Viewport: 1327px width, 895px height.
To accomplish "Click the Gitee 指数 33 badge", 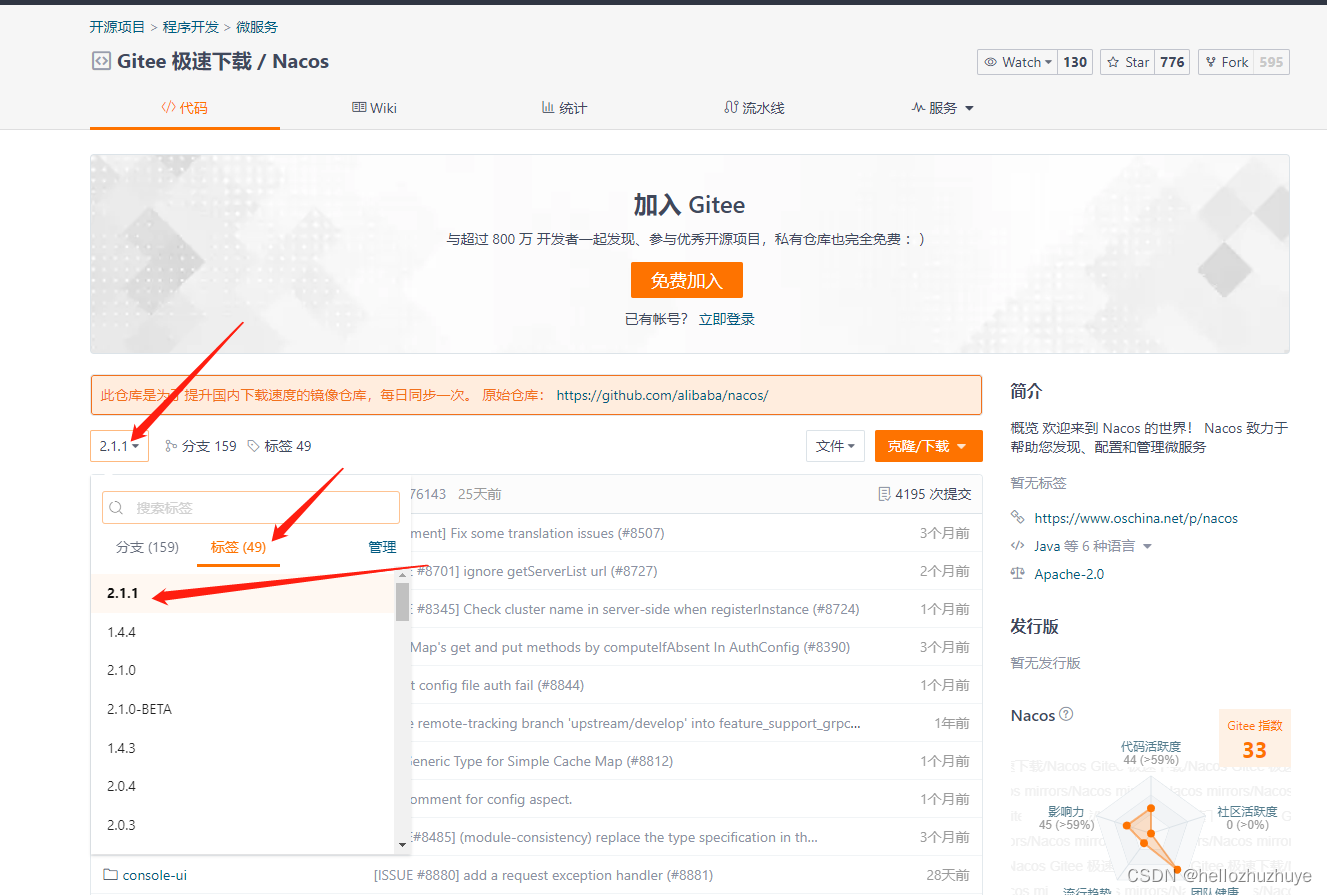I will (1255, 738).
